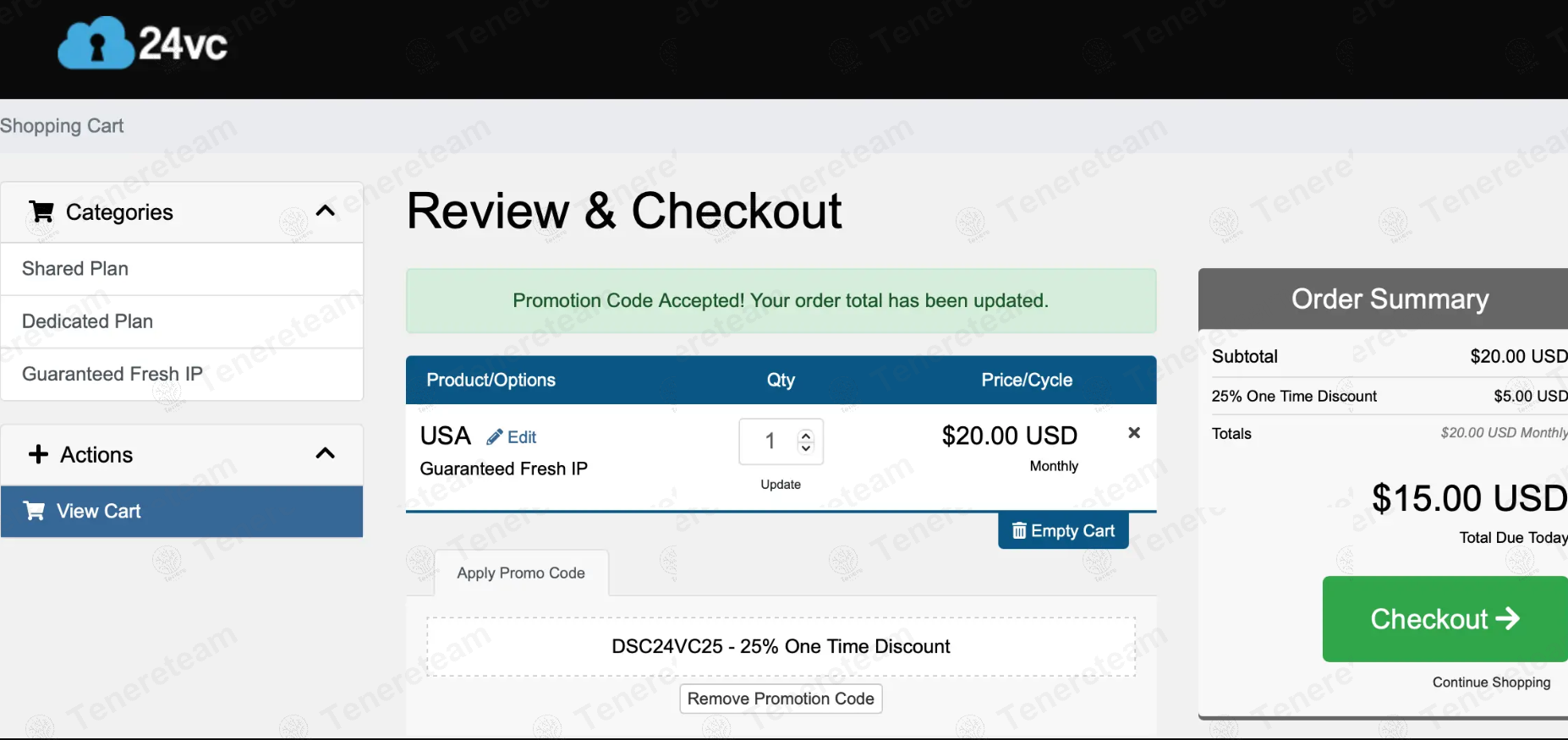This screenshot has height=740, width=1568.
Task: Click the DSC24VC25 promo code text
Action: pos(781,646)
